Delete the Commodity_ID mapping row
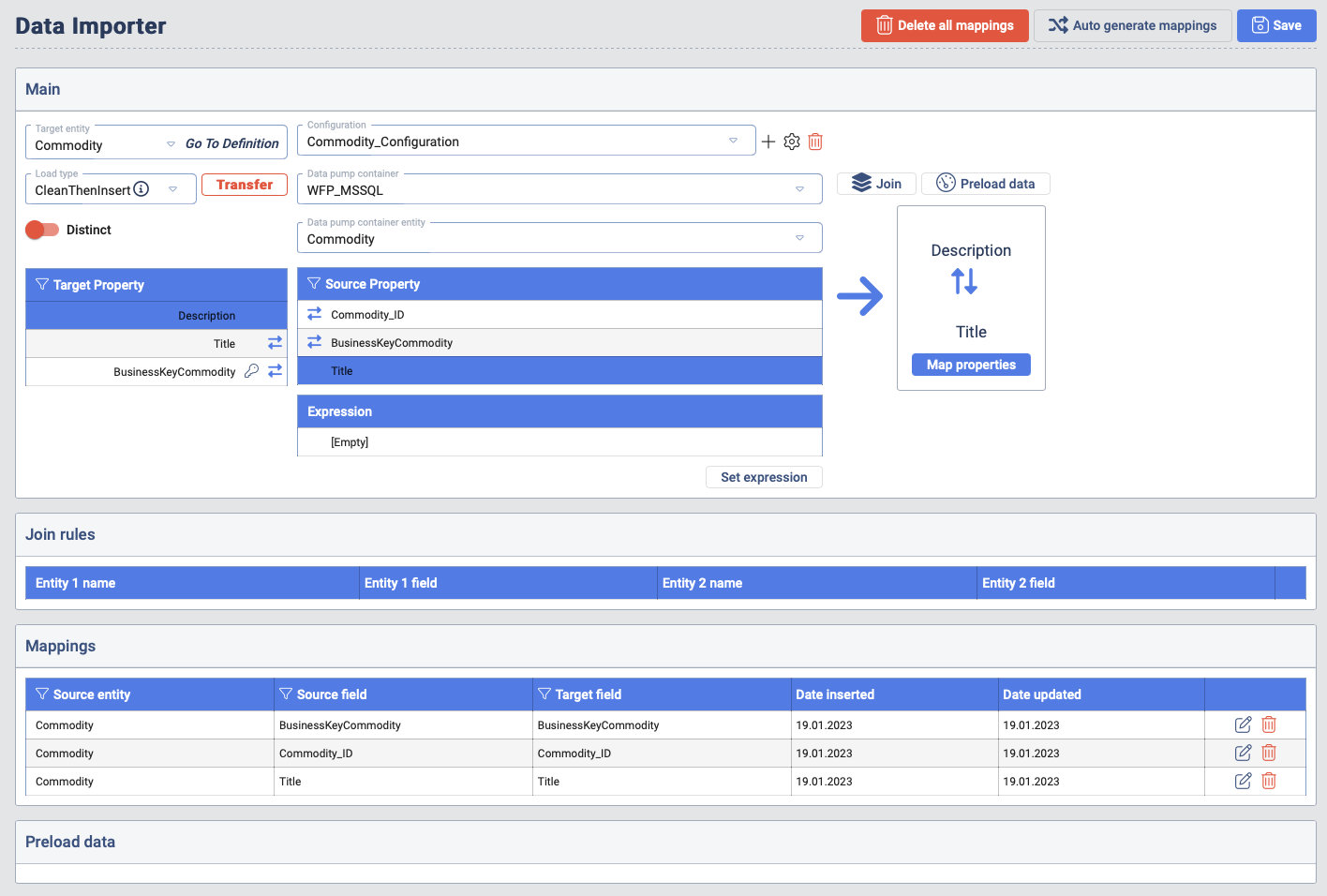Viewport: 1327px width, 896px height. pos(1269,753)
